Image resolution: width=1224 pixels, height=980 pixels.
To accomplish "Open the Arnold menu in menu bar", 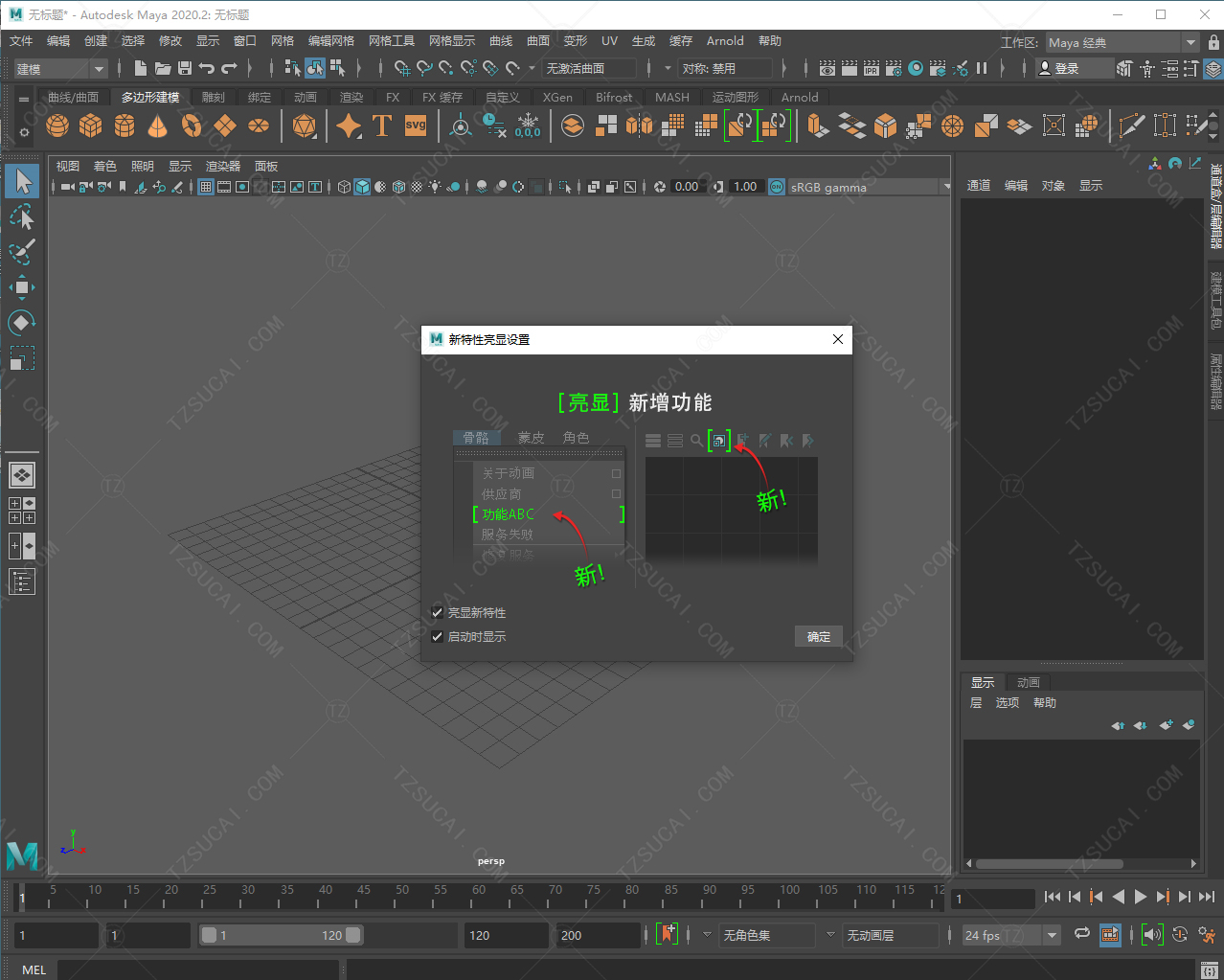I will (725, 41).
